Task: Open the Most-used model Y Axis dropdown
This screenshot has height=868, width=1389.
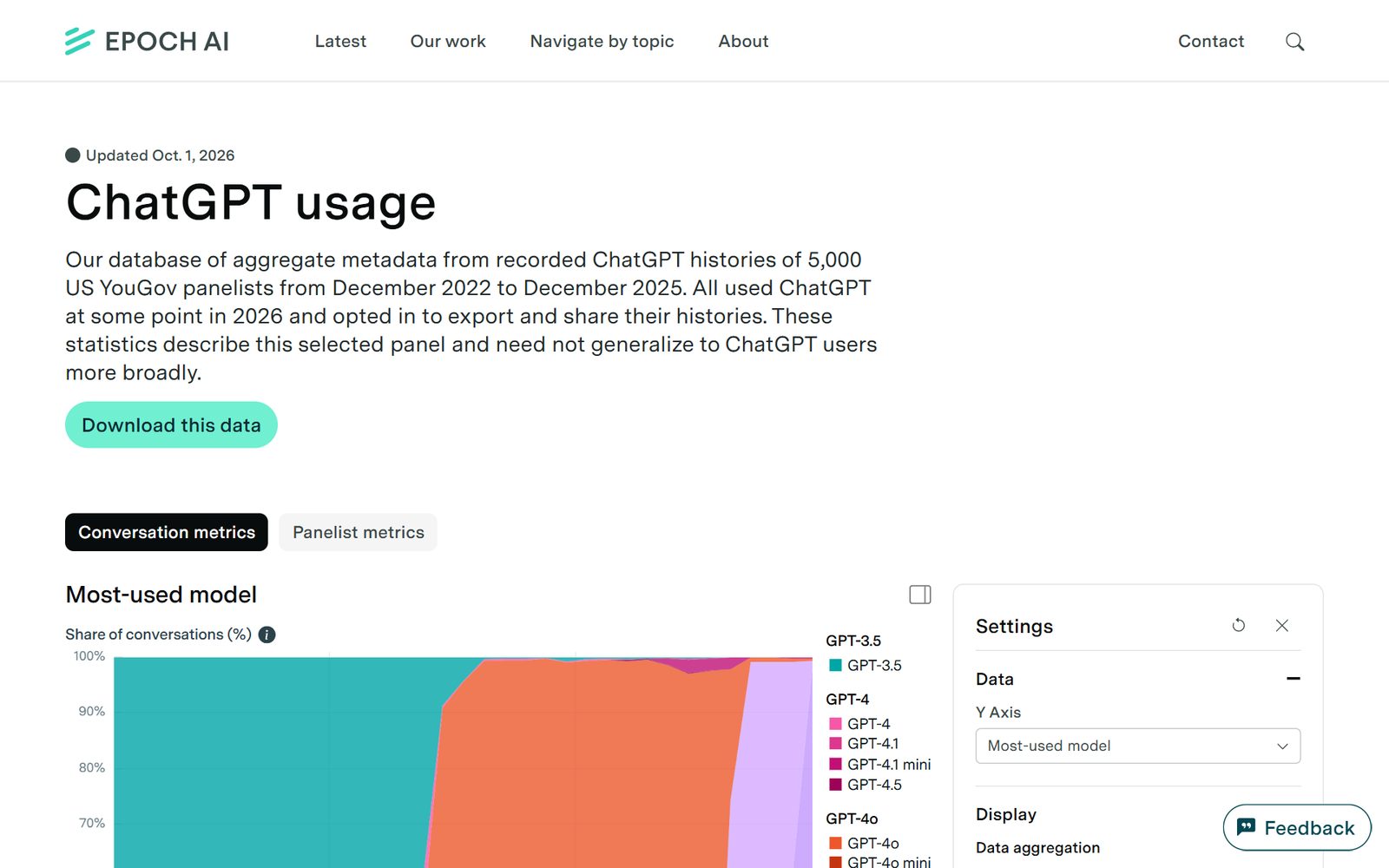Action: point(1138,746)
